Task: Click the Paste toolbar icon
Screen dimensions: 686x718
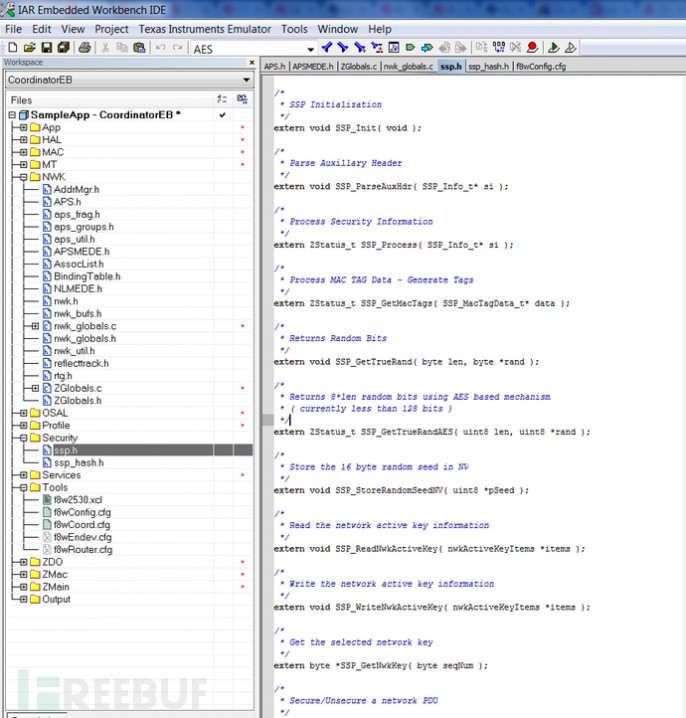Action: pyautogui.click(x=140, y=47)
